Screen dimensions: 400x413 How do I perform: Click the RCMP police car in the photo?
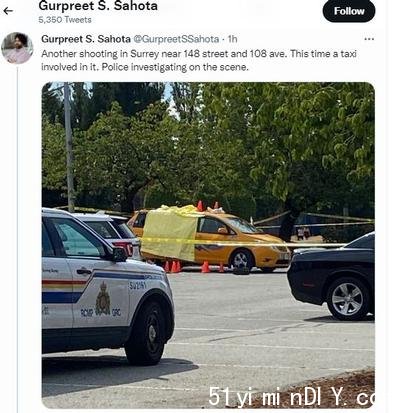[107, 287]
